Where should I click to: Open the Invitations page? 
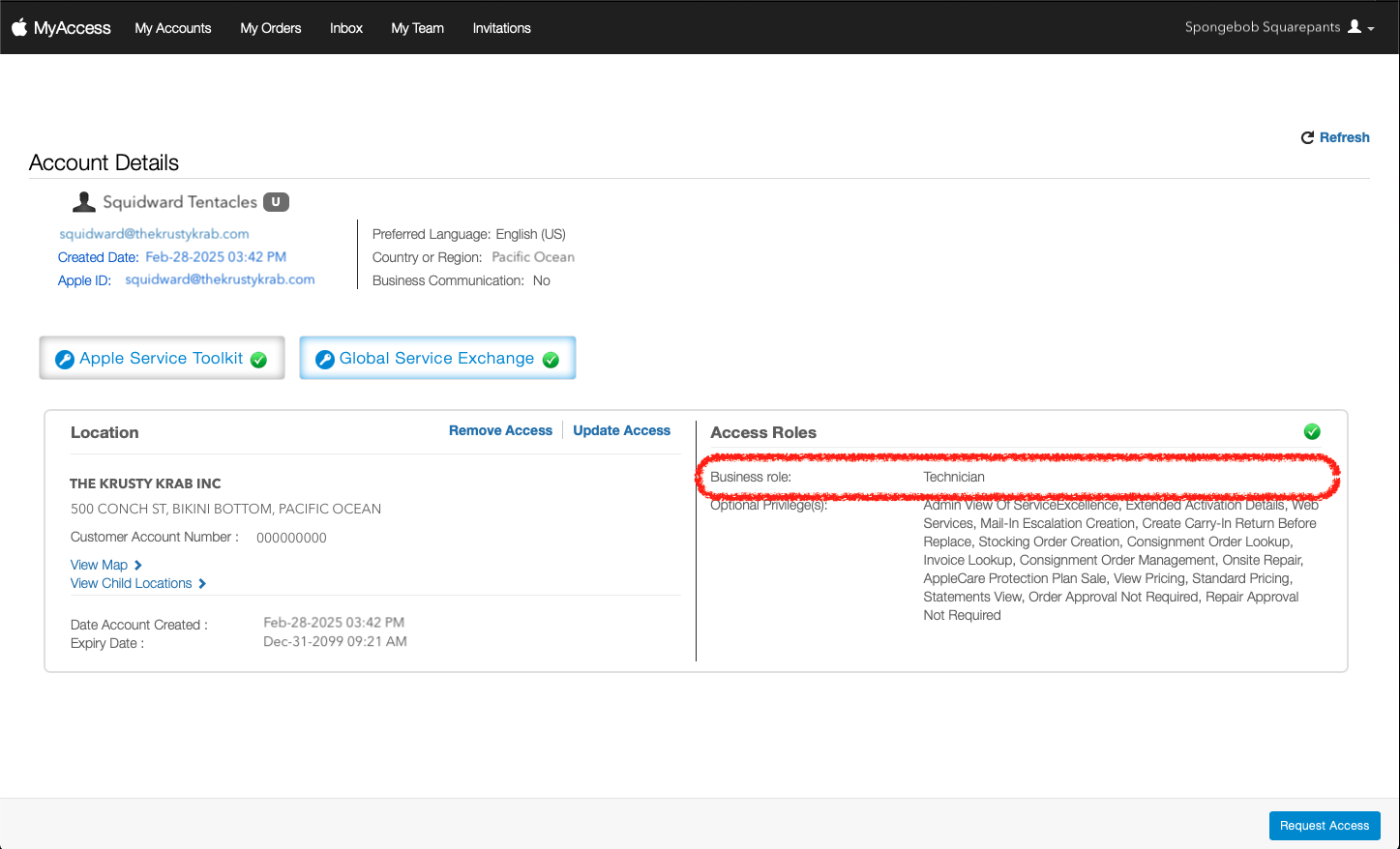coord(502,28)
